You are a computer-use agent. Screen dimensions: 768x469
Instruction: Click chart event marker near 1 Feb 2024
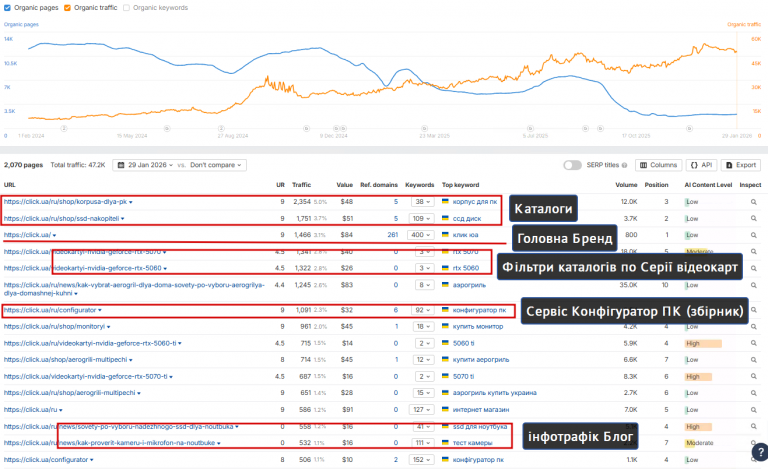point(64,128)
